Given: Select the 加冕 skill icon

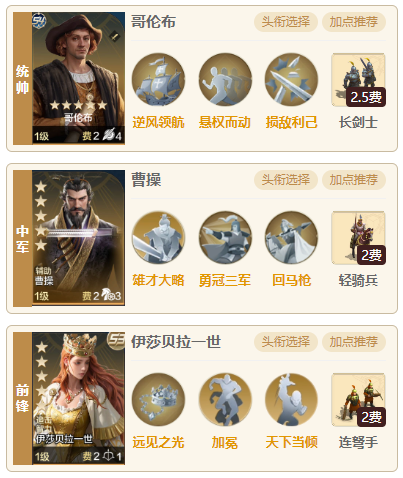Looking at the screenshot, I should click(x=225, y=400).
